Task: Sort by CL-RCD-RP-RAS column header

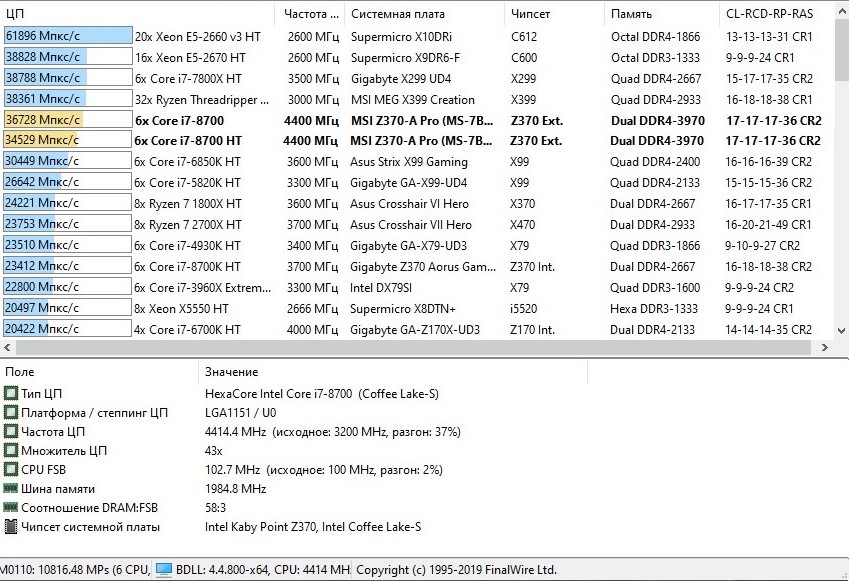Action: tap(776, 14)
